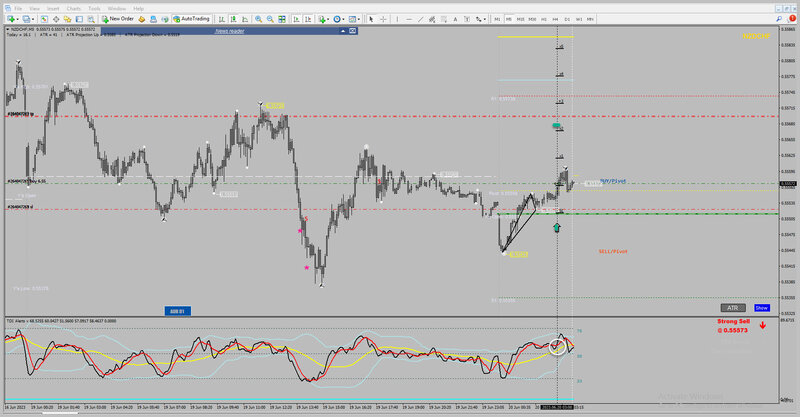This screenshot has height=417, width=800.
Task: Close the News reader panel
Action: tap(352, 31)
